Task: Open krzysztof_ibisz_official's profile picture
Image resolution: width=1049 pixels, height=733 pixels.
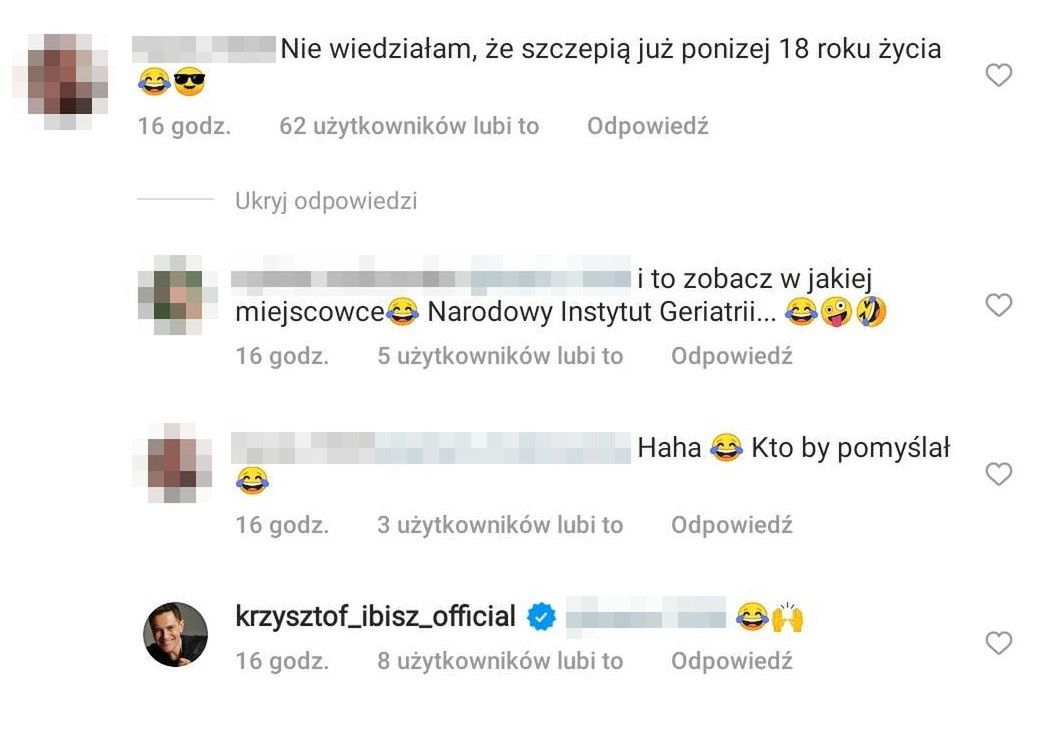Action: pos(176,634)
